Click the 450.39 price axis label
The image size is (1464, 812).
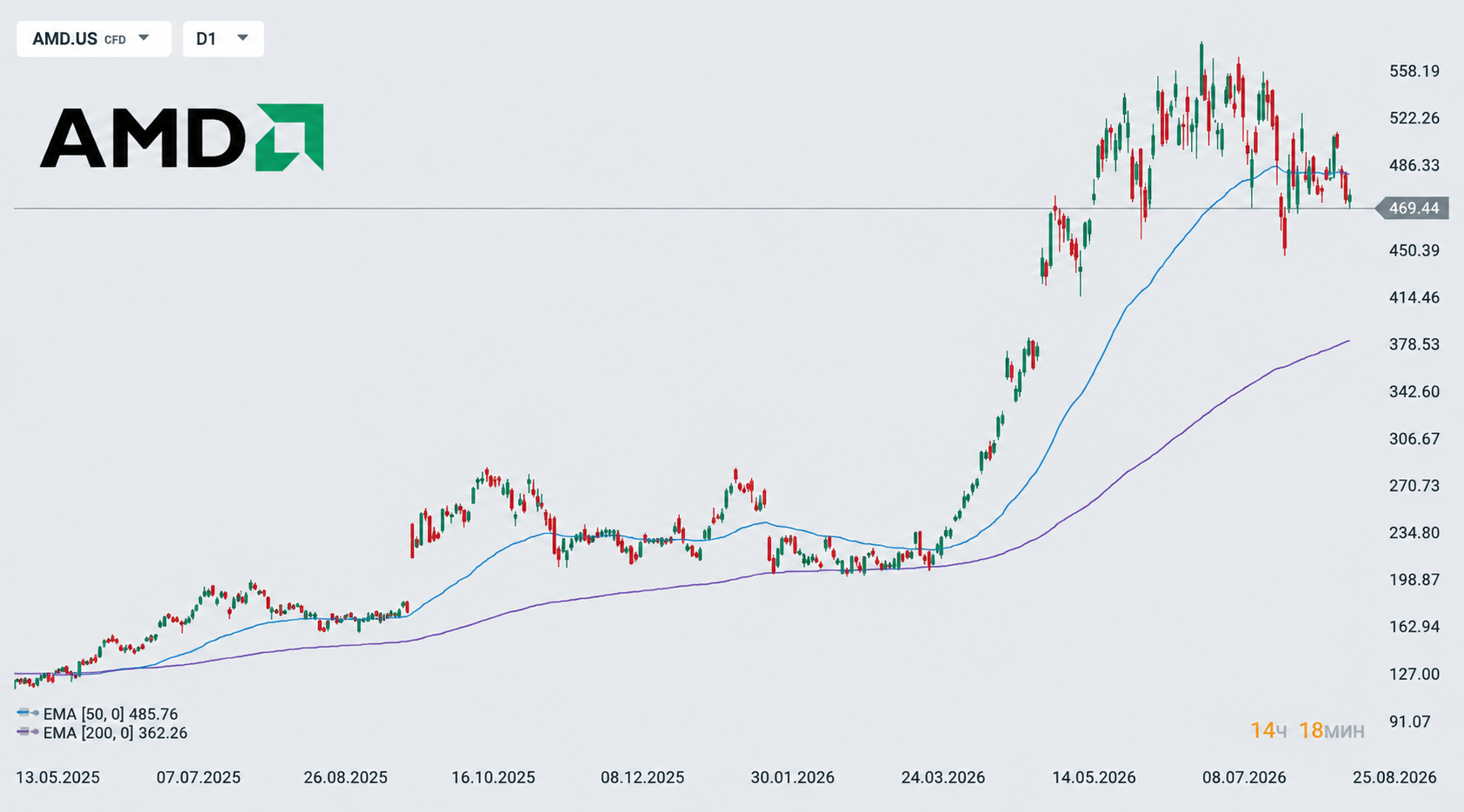coord(1414,250)
